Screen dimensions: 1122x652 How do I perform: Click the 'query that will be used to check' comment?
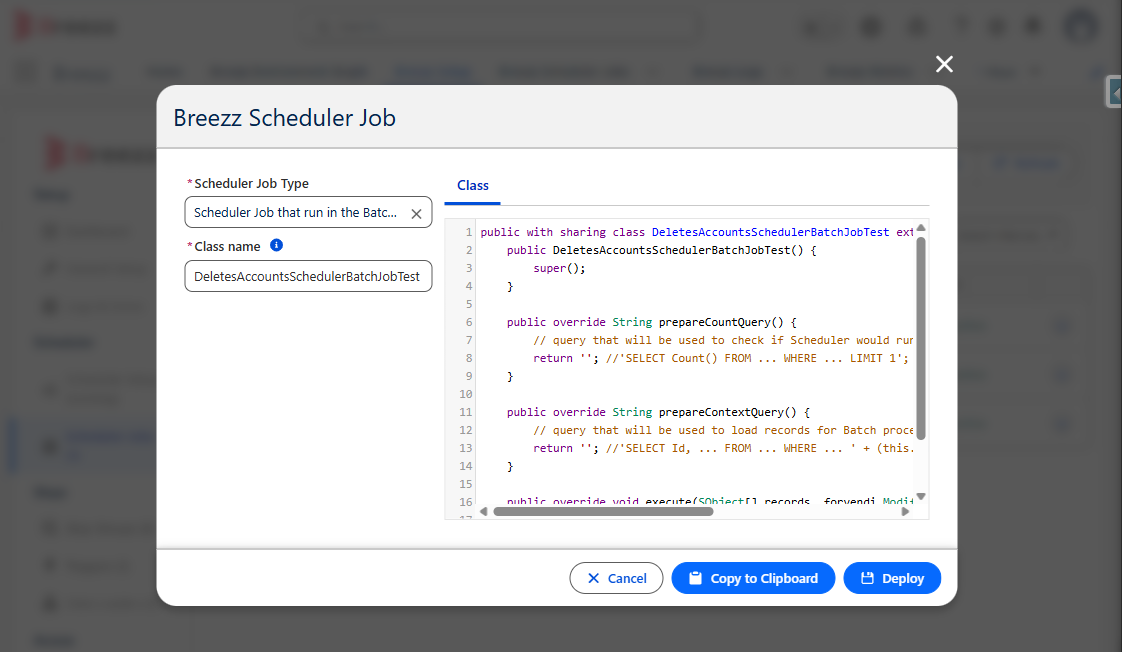click(x=723, y=340)
